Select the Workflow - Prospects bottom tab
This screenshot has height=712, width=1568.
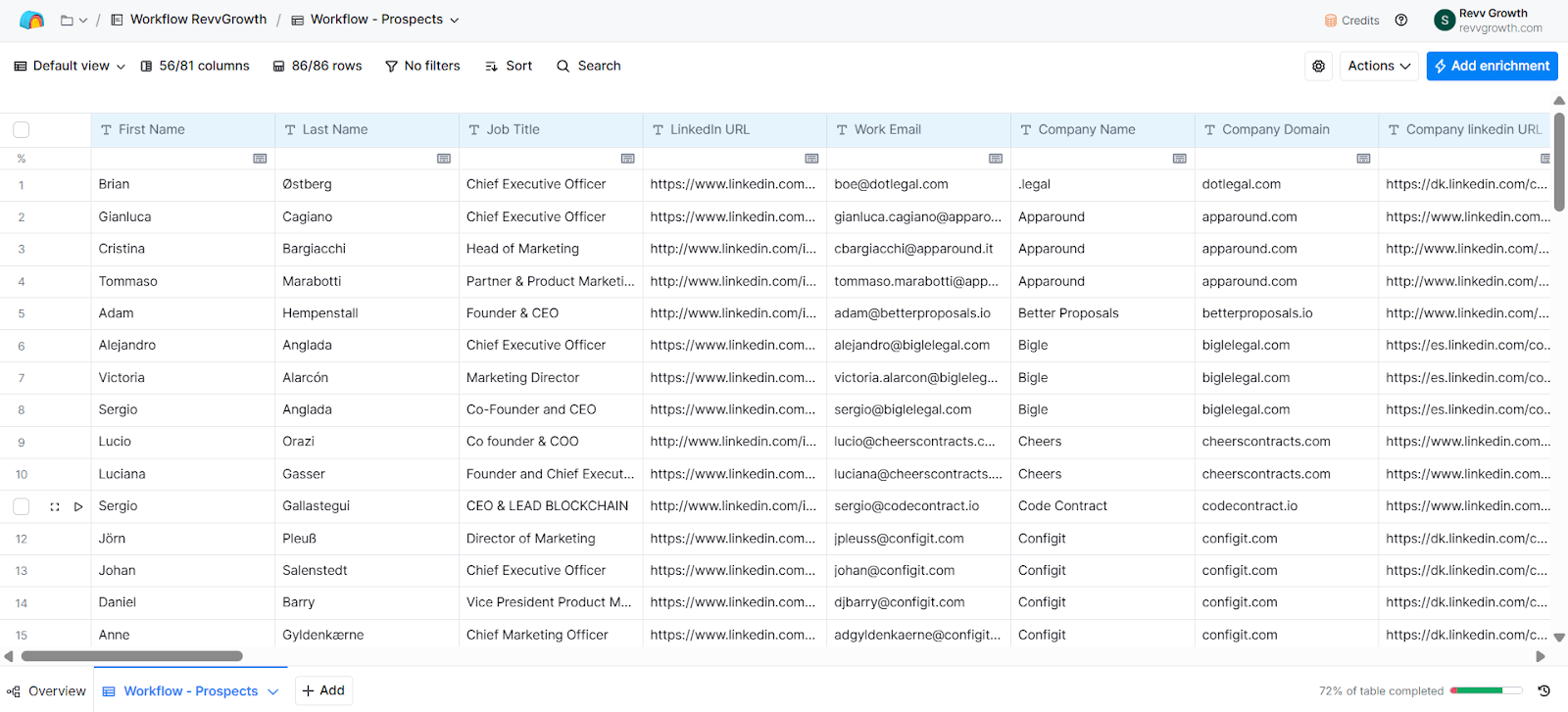[x=191, y=690]
